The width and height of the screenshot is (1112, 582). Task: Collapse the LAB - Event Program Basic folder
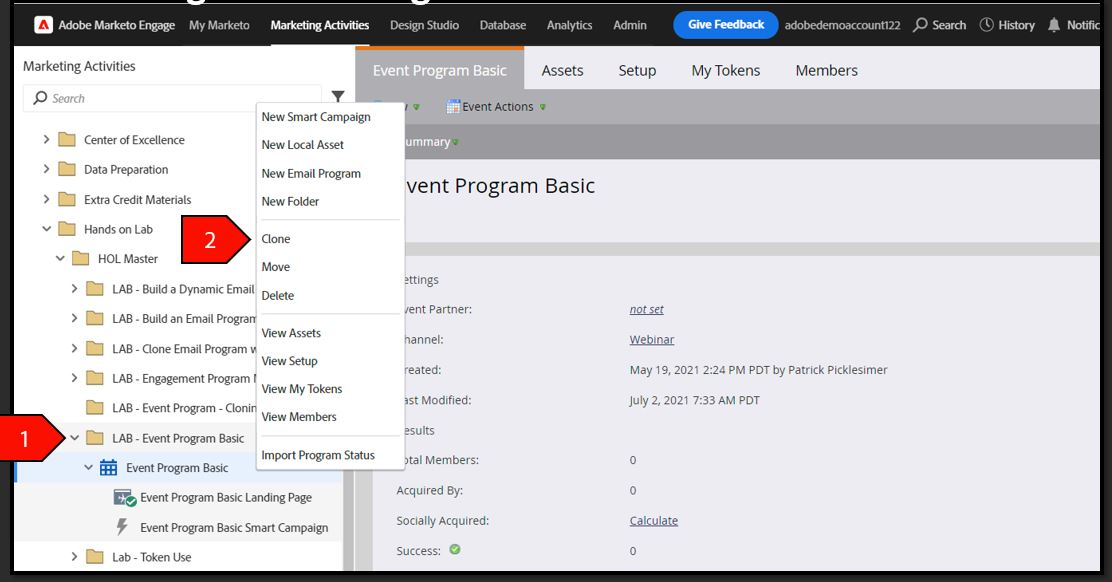pos(74,438)
